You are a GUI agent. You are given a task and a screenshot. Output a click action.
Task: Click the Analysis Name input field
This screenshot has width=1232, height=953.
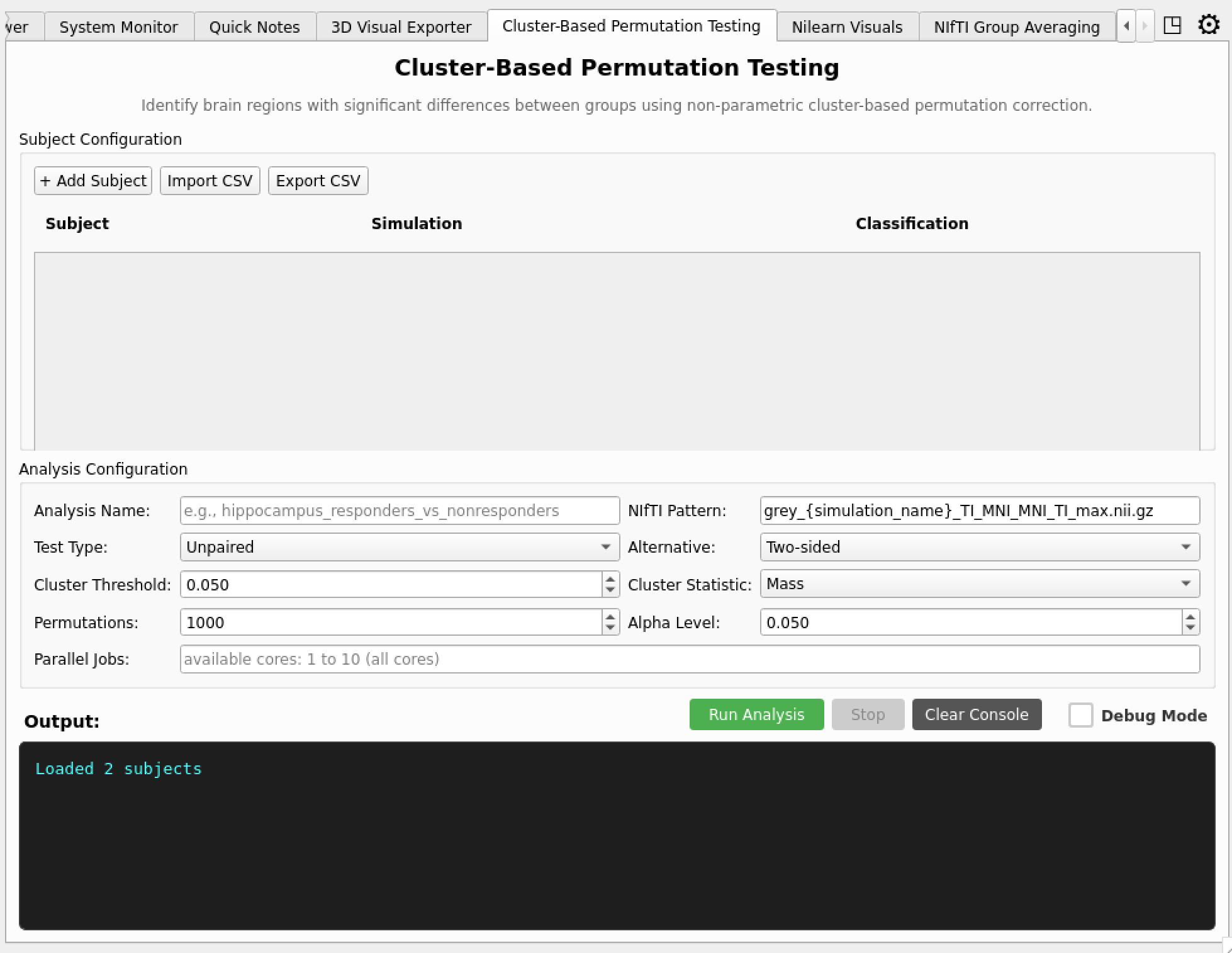coord(399,510)
